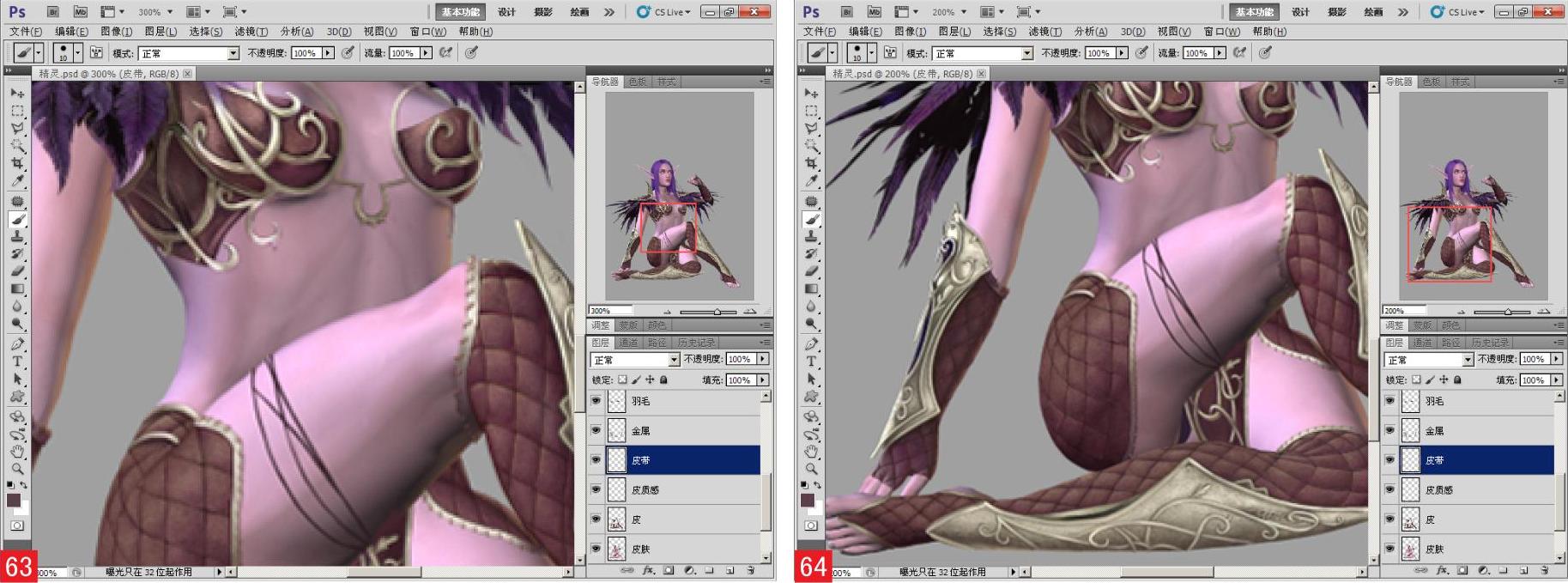Open the 文件(F) menu in left window
The image size is (1568, 583).
(26, 32)
